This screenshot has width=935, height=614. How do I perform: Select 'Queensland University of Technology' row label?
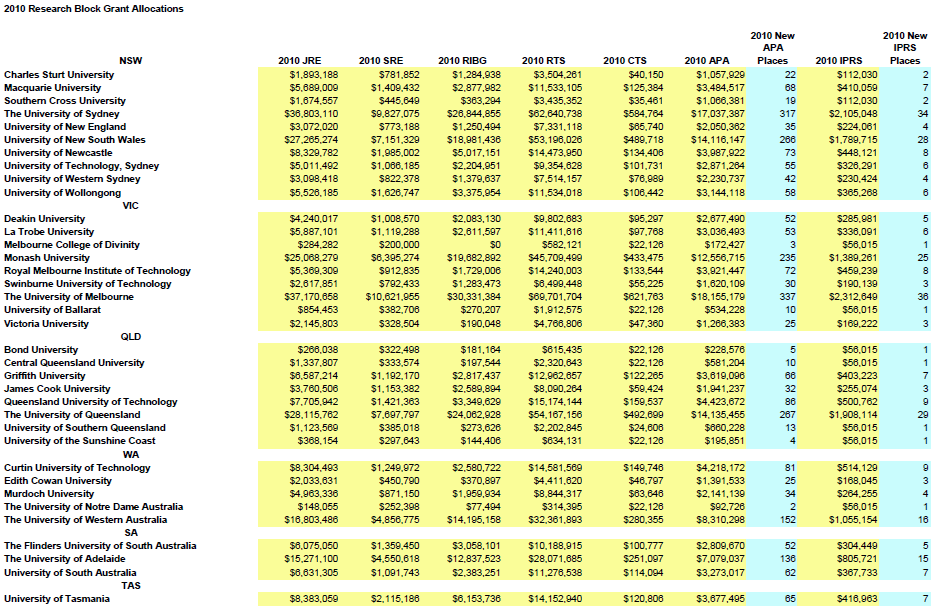pyautogui.click(x=91, y=402)
